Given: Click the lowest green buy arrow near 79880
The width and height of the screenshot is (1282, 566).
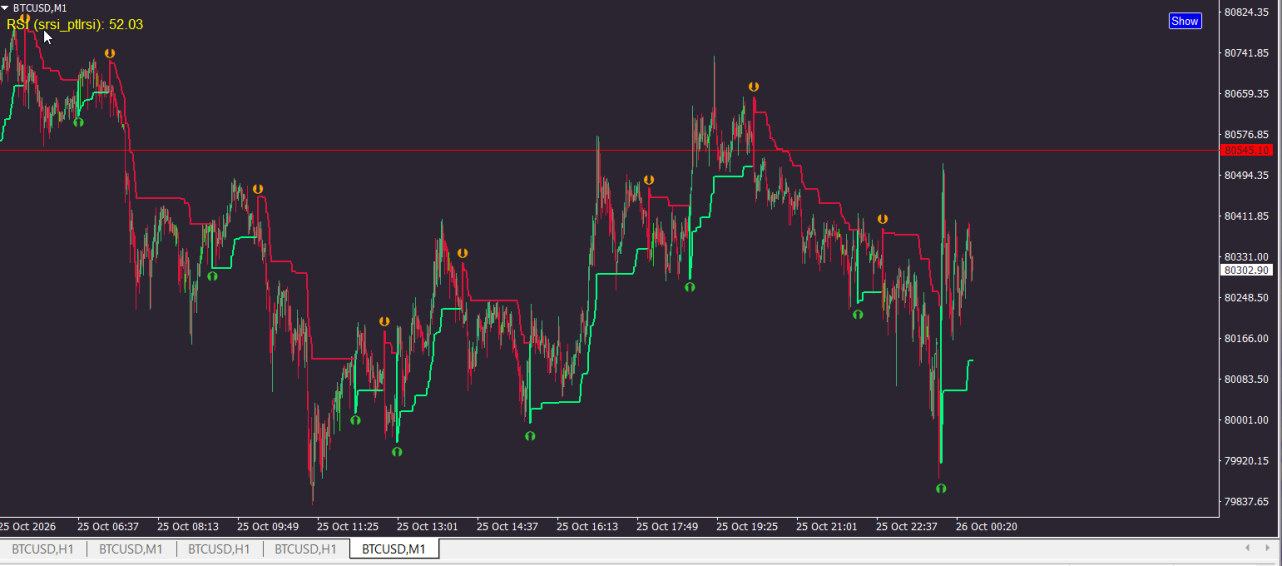Looking at the screenshot, I should click(941, 489).
